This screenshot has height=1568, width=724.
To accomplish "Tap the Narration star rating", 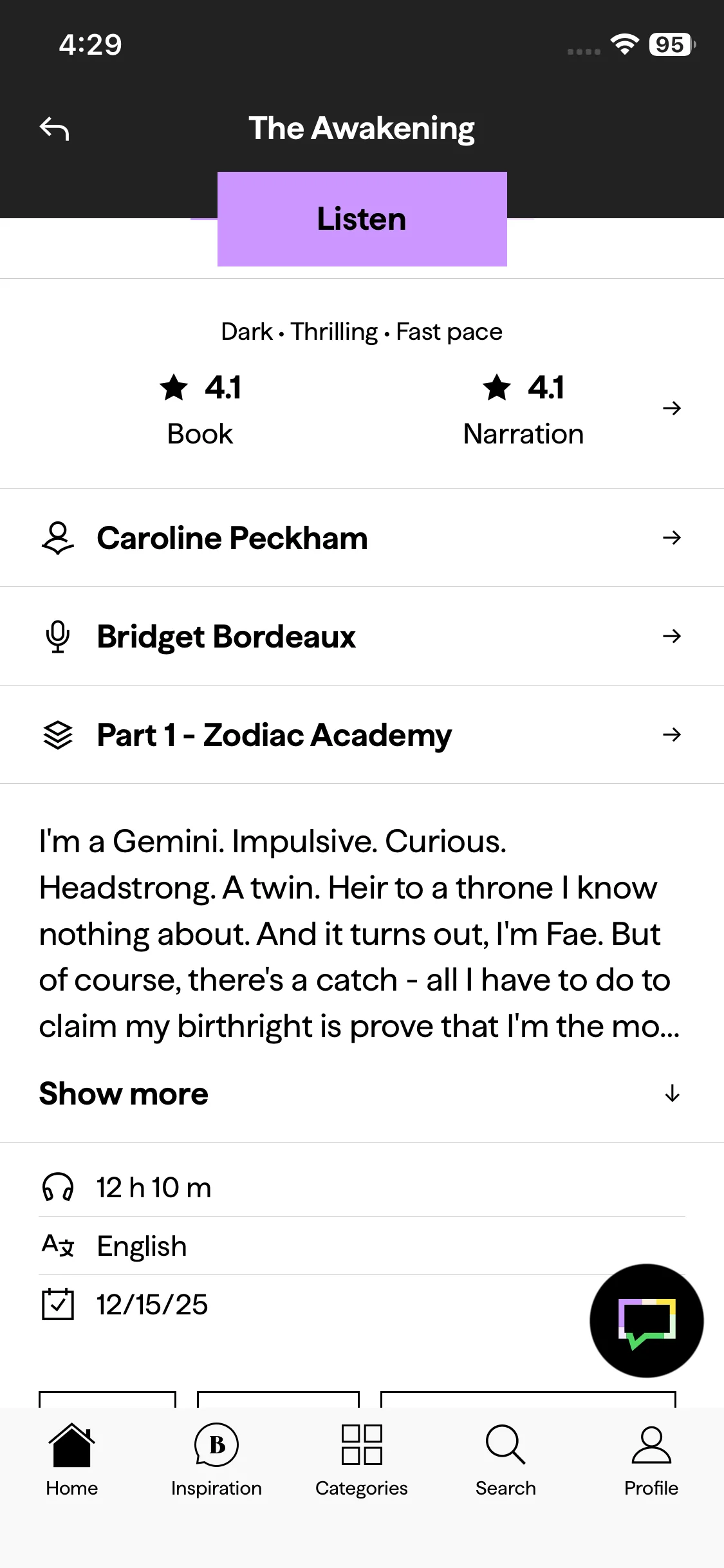I will [523, 408].
